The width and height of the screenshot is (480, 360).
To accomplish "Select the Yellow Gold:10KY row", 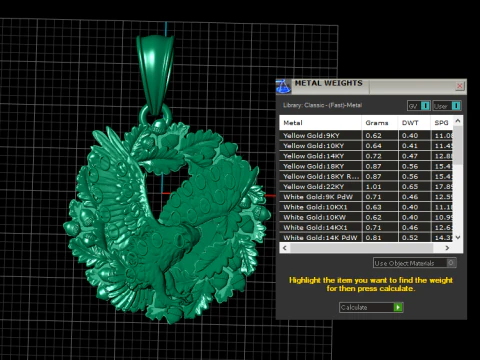I will (366, 146).
